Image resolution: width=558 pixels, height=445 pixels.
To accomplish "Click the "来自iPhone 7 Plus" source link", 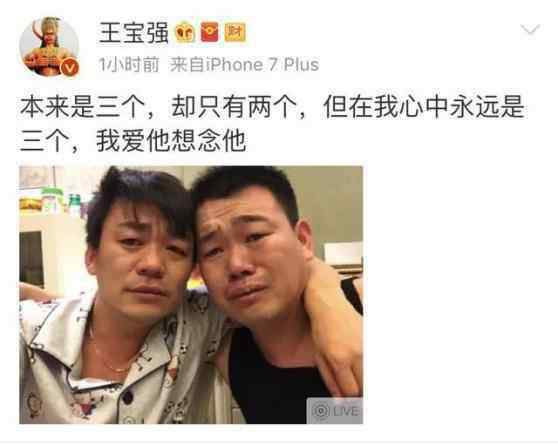I will tap(244, 65).
